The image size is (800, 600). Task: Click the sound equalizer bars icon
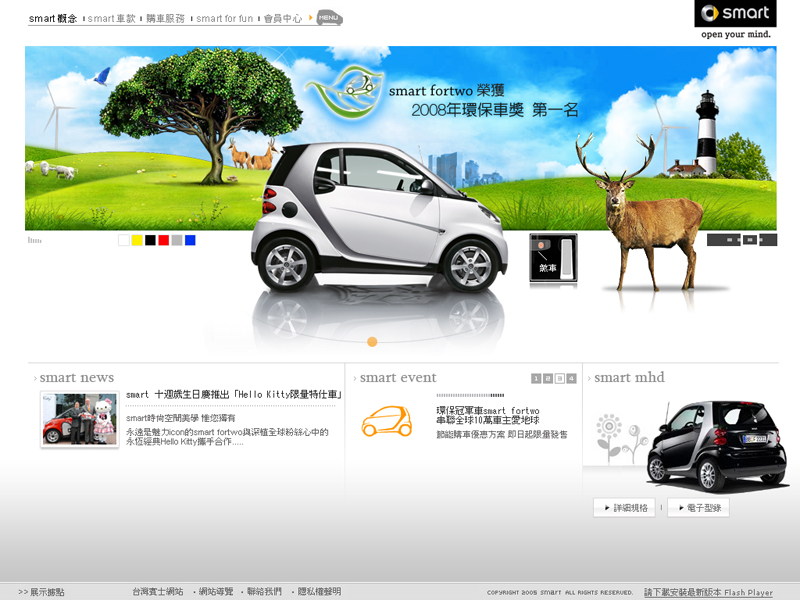[x=35, y=240]
